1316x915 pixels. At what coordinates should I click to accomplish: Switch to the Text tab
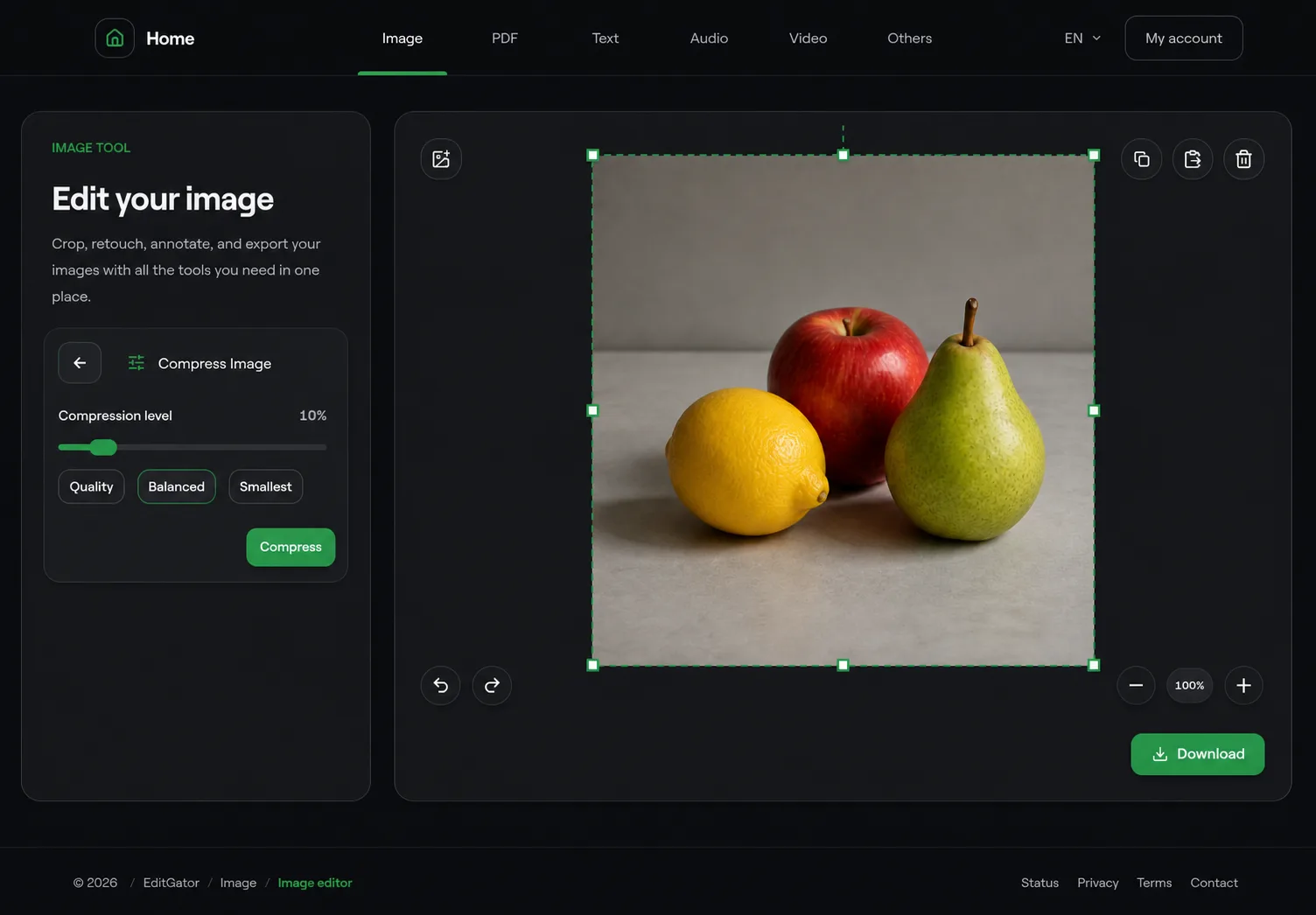(605, 38)
